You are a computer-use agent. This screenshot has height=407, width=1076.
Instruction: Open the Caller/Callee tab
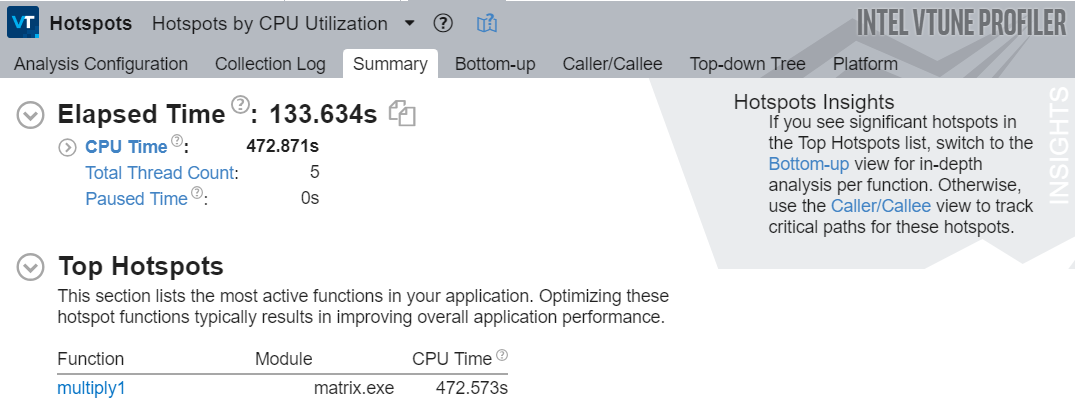coord(612,64)
